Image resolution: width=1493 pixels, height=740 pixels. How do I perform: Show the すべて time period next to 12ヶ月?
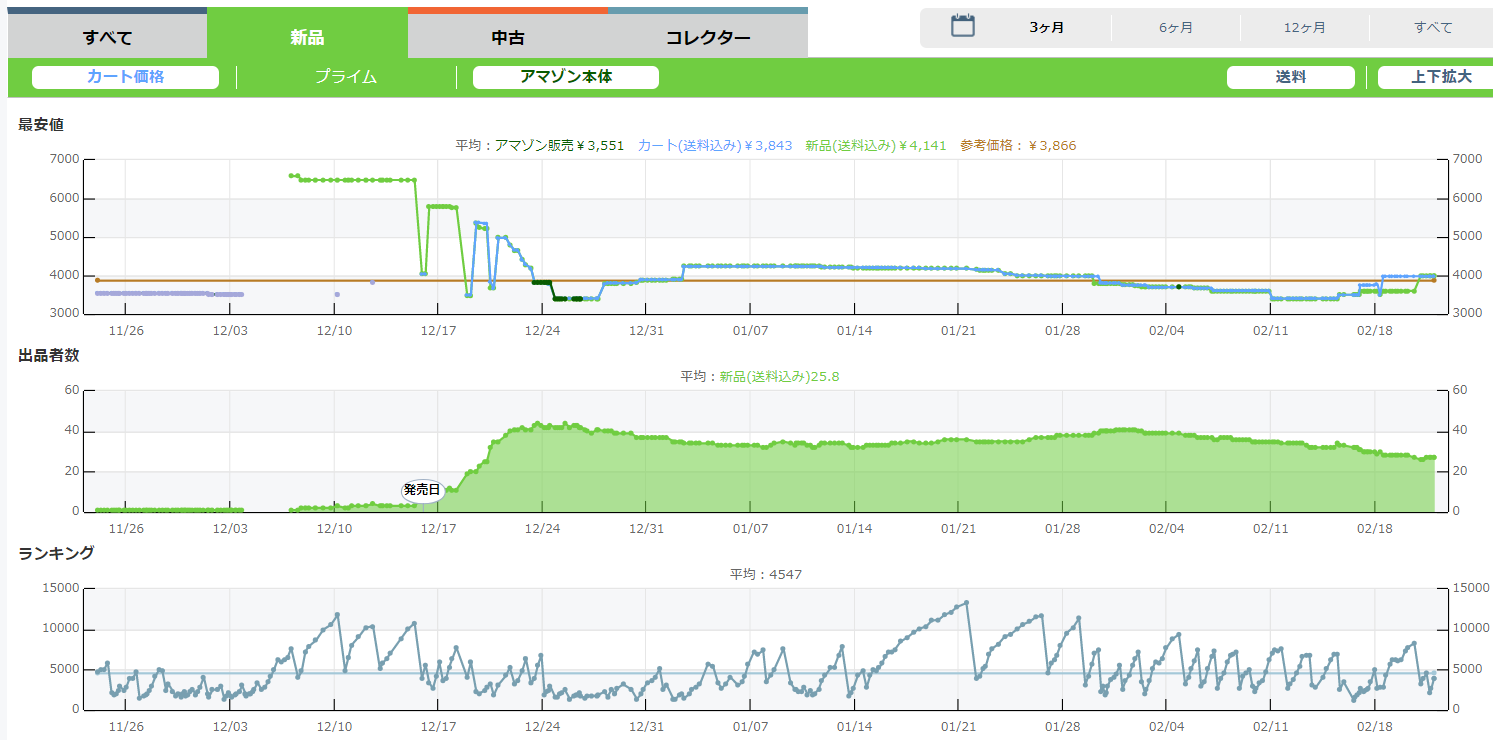1433,28
